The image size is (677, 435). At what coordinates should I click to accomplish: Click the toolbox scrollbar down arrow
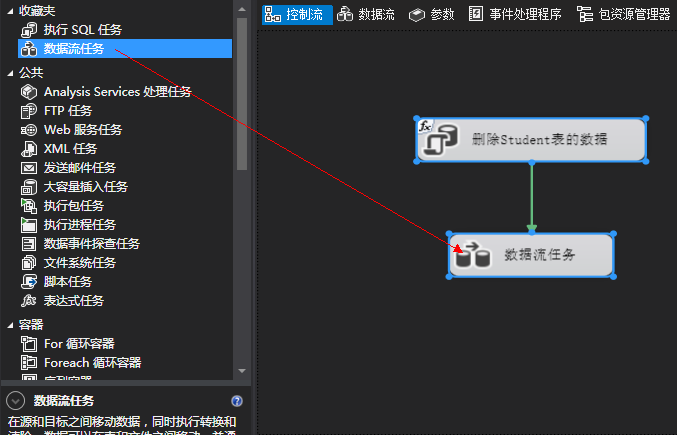242,371
